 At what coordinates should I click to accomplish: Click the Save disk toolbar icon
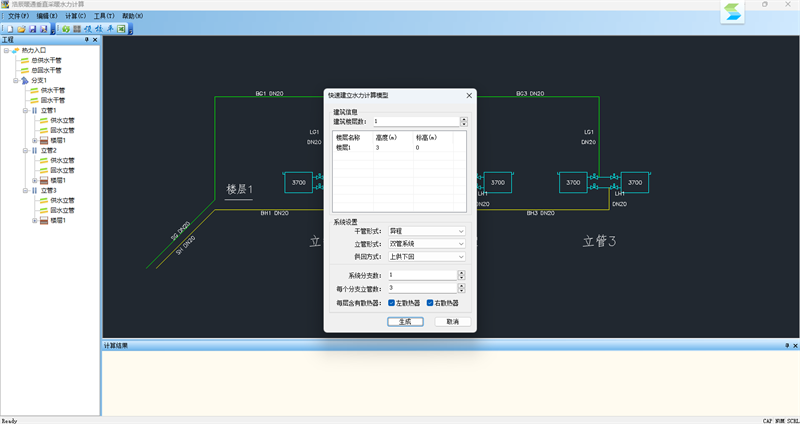point(33,29)
